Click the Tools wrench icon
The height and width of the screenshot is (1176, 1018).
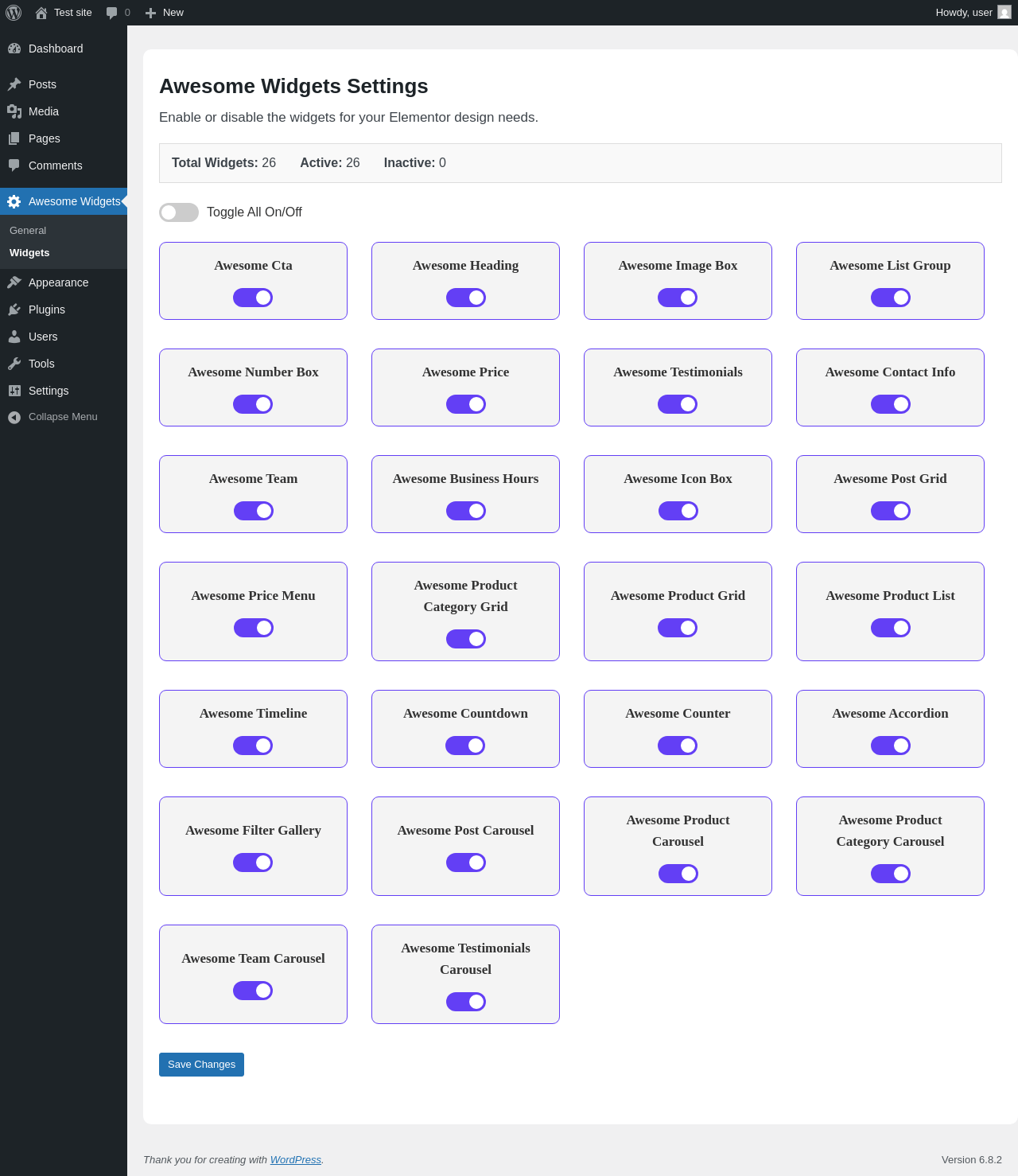[14, 364]
